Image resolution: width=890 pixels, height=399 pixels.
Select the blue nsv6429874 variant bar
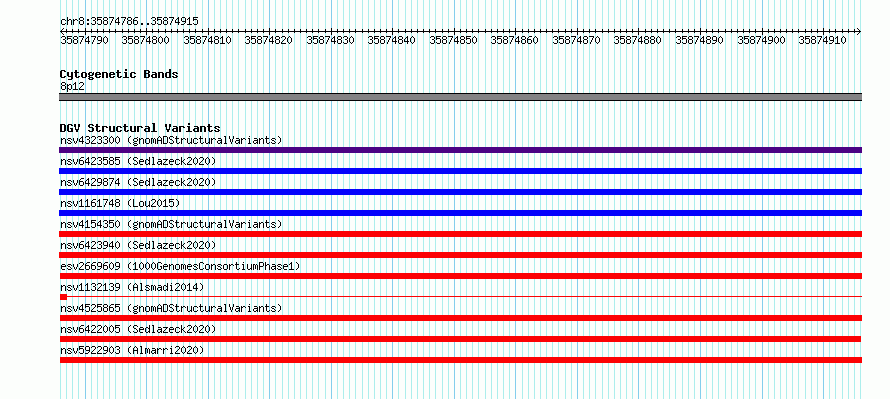point(460,192)
